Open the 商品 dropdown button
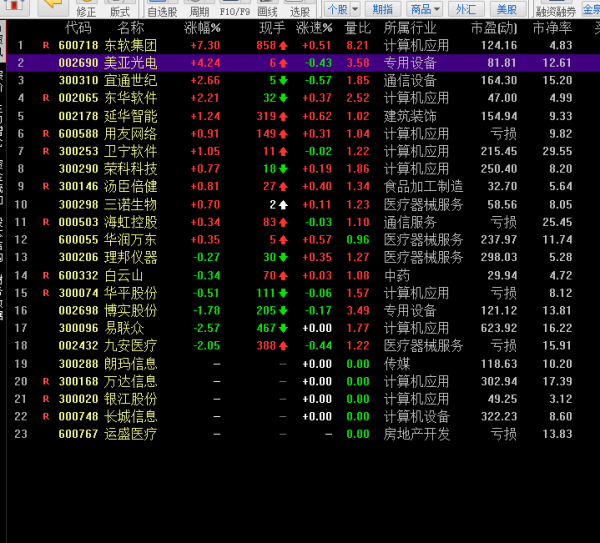Screen dimensions: 600x543 (x=424, y=9)
